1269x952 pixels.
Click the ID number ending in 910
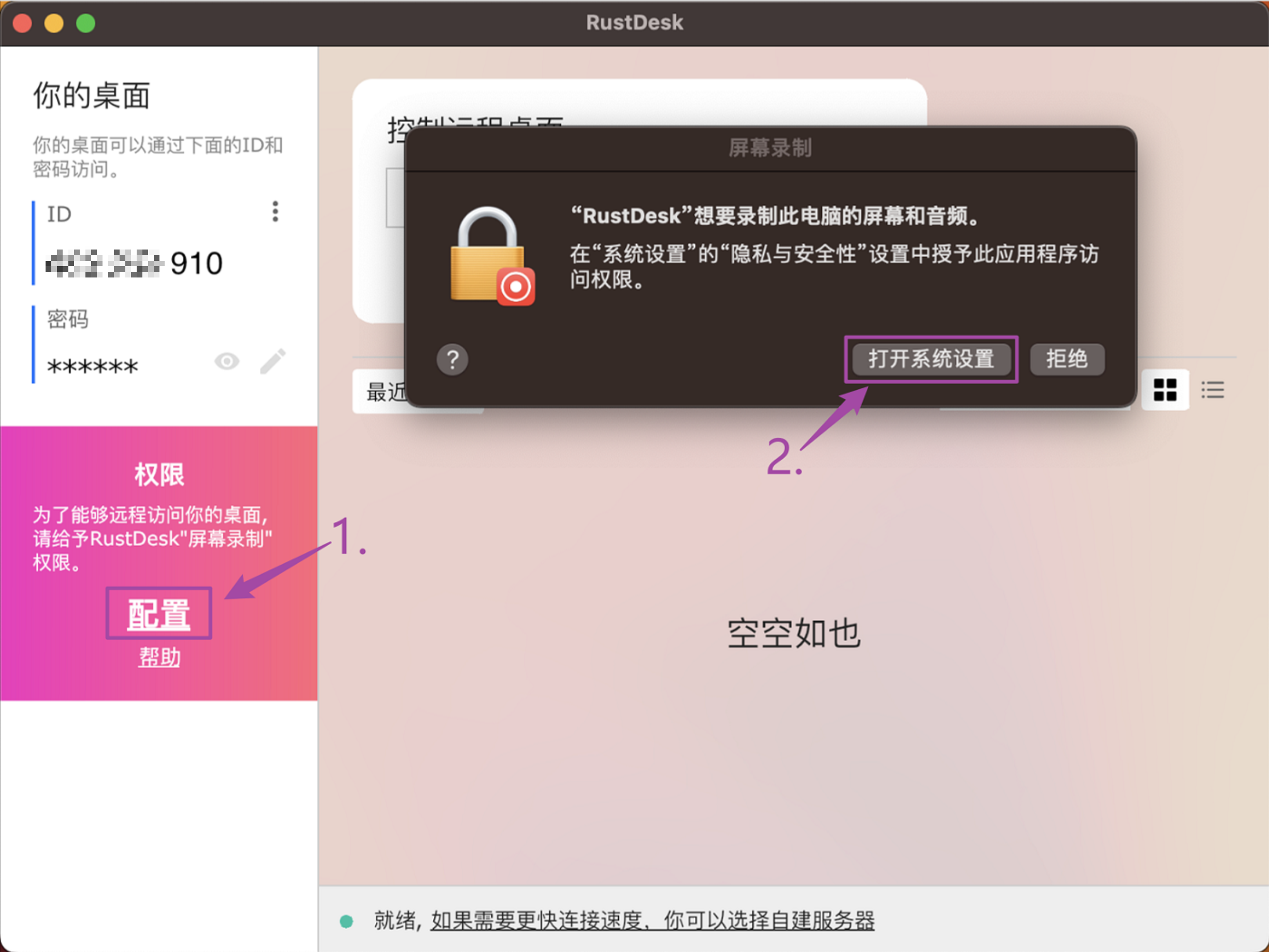[x=135, y=264]
